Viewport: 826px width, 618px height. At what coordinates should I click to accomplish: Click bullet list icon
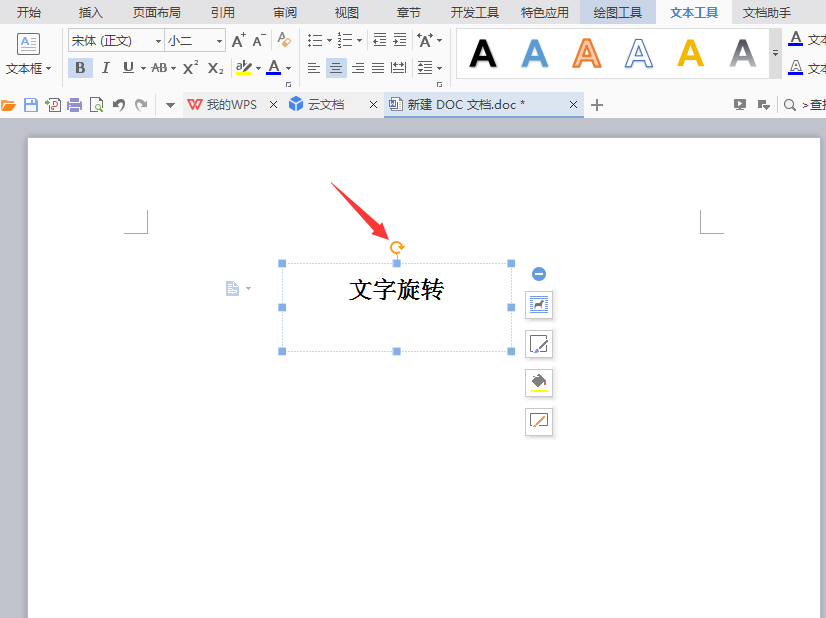(x=315, y=41)
